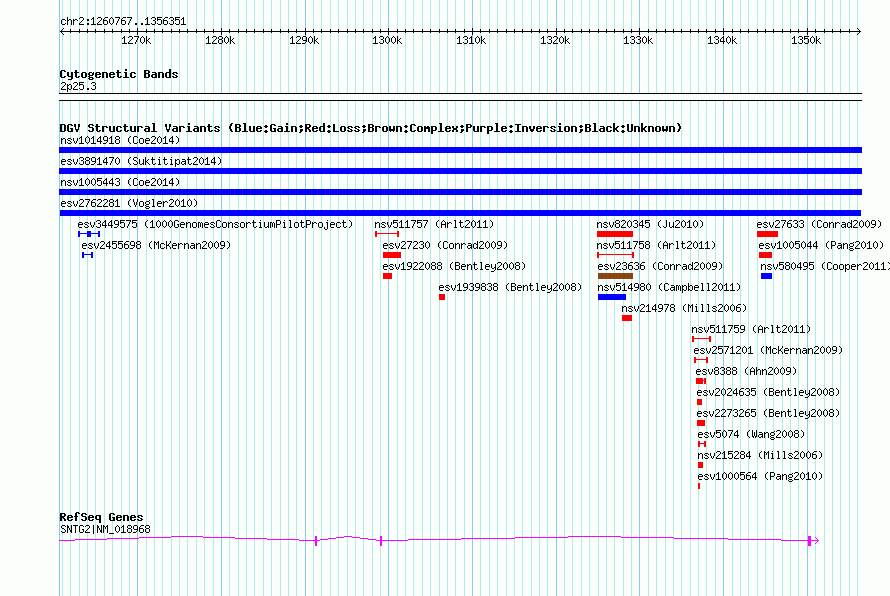Click the nsv1014918 (Coe2014) variant label
This screenshot has height=596, width=890.
(x=120, y=140)
